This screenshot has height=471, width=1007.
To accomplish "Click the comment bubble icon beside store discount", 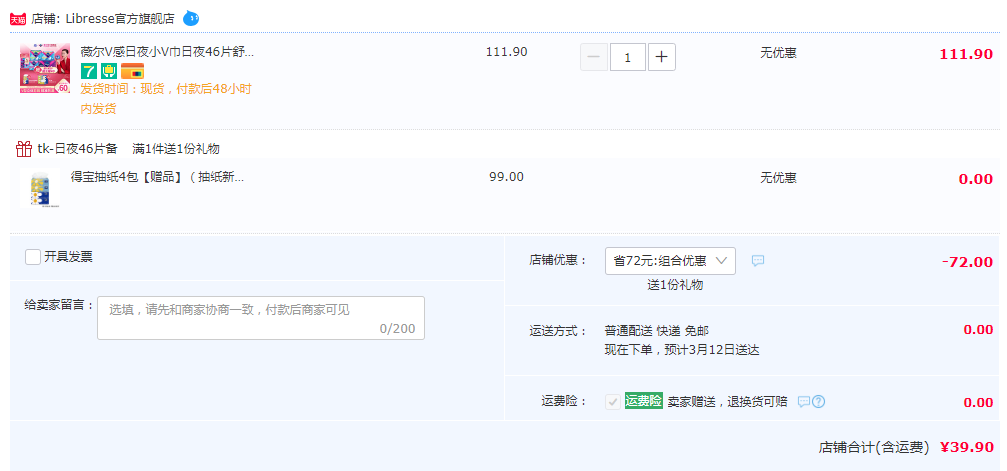I will coord(758,261).
